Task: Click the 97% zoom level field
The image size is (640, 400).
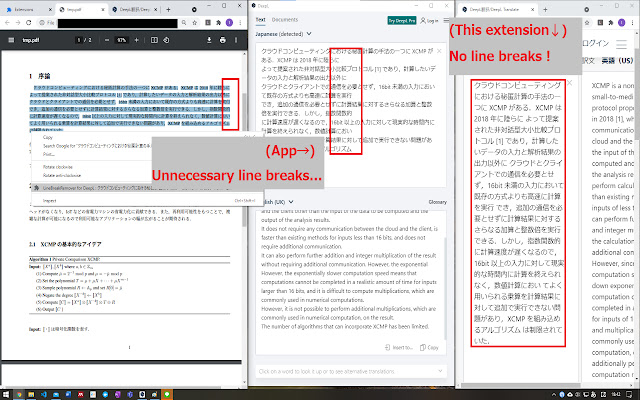Action: [122, 40]
